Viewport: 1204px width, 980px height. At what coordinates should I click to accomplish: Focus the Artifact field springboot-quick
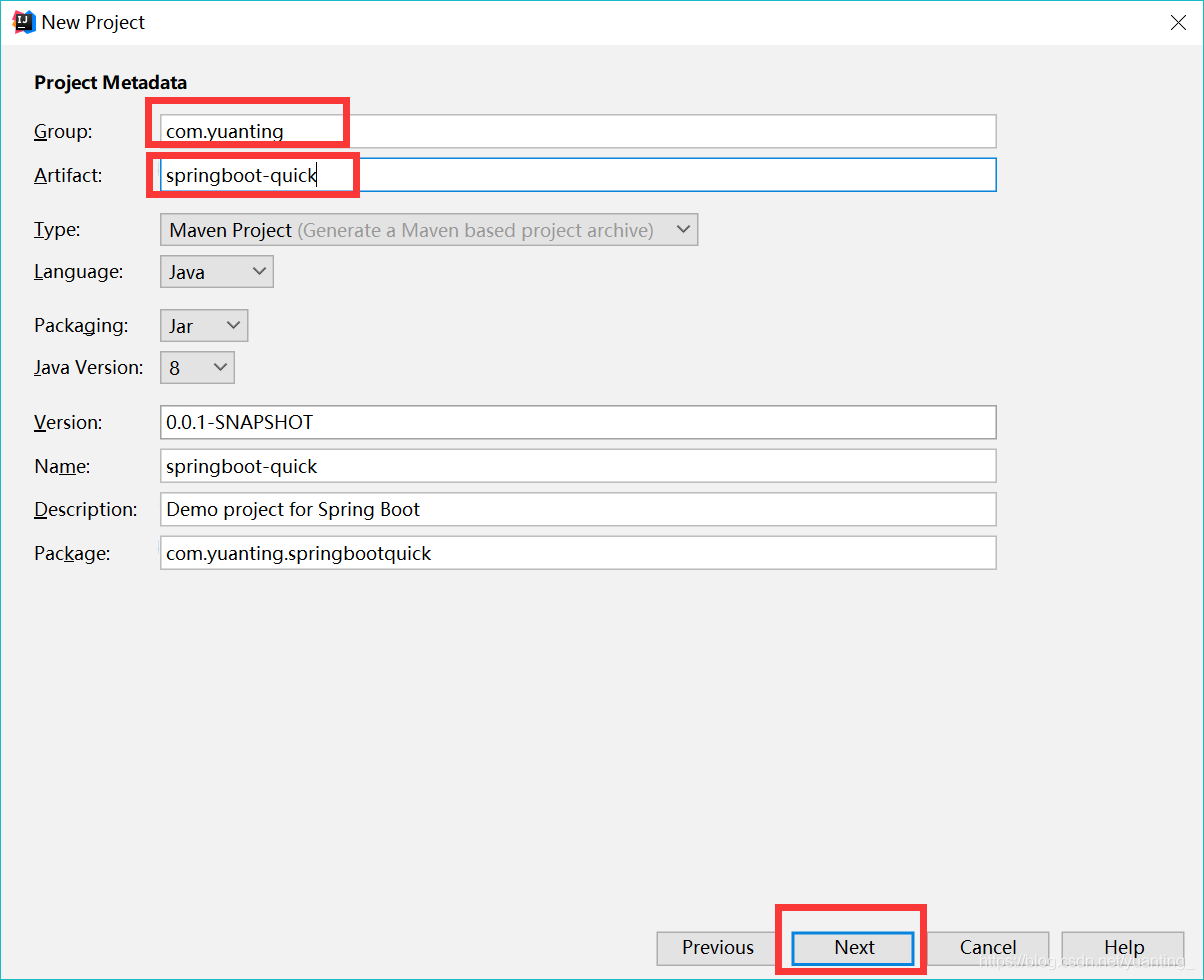point(578,175)
